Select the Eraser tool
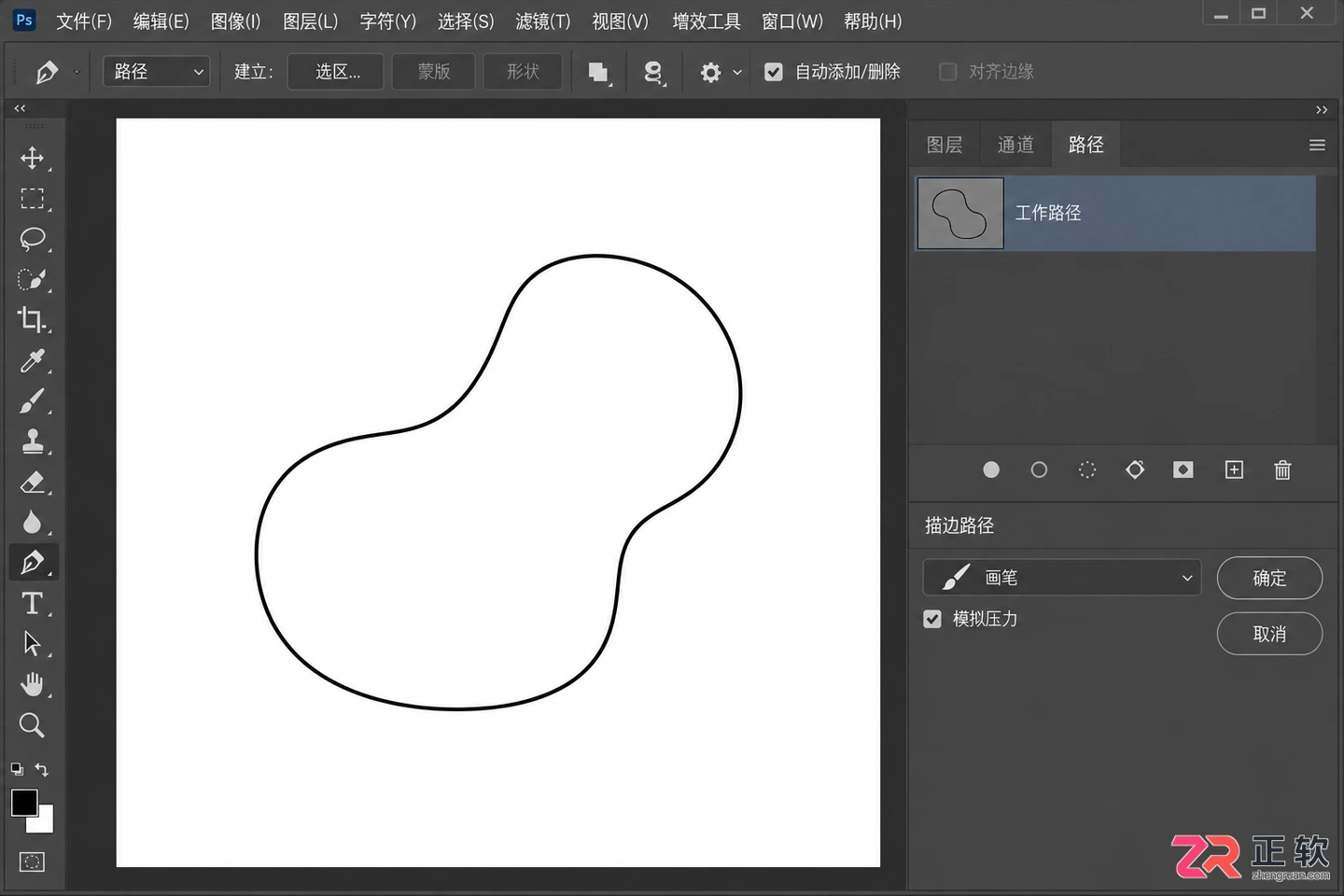Viewport: 1344px width, 896px height. click(x=33, y=482)
